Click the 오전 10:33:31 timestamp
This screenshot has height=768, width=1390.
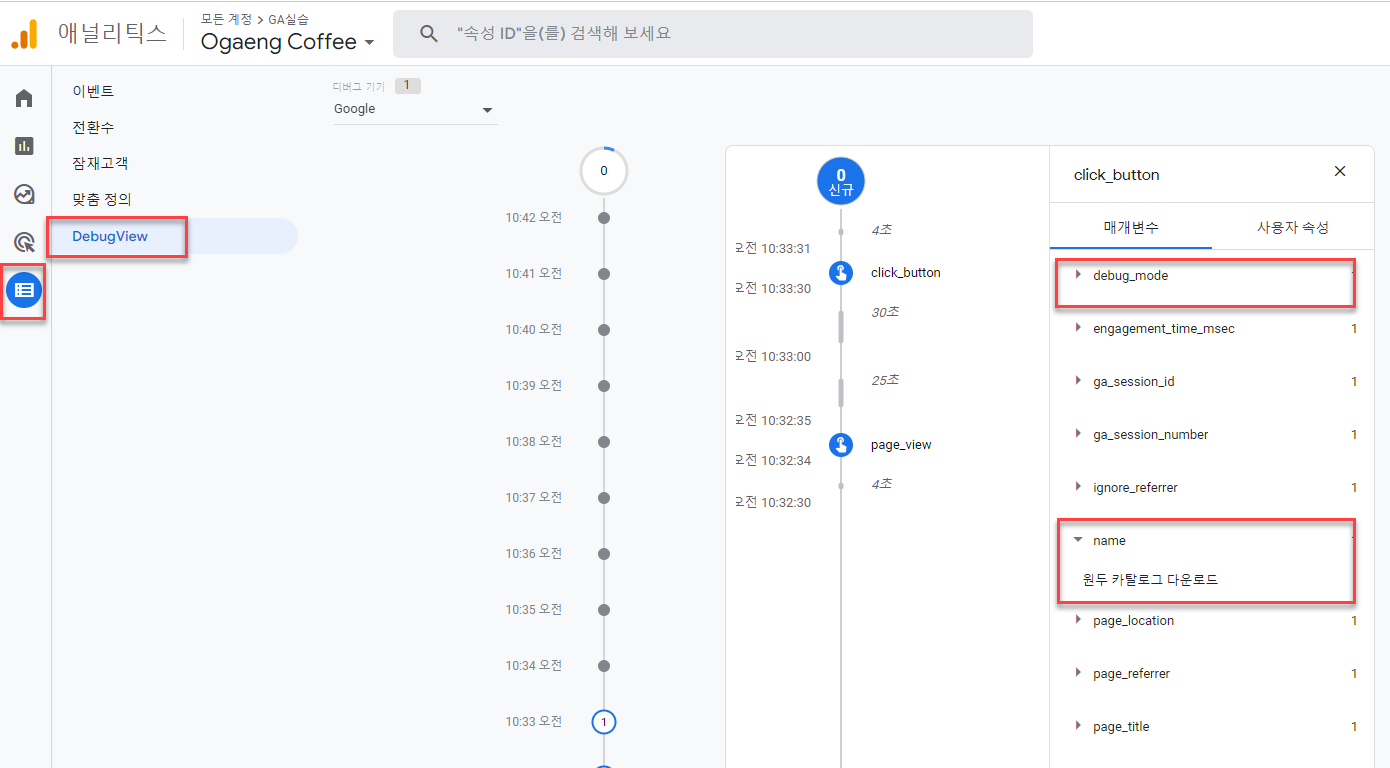773,248
